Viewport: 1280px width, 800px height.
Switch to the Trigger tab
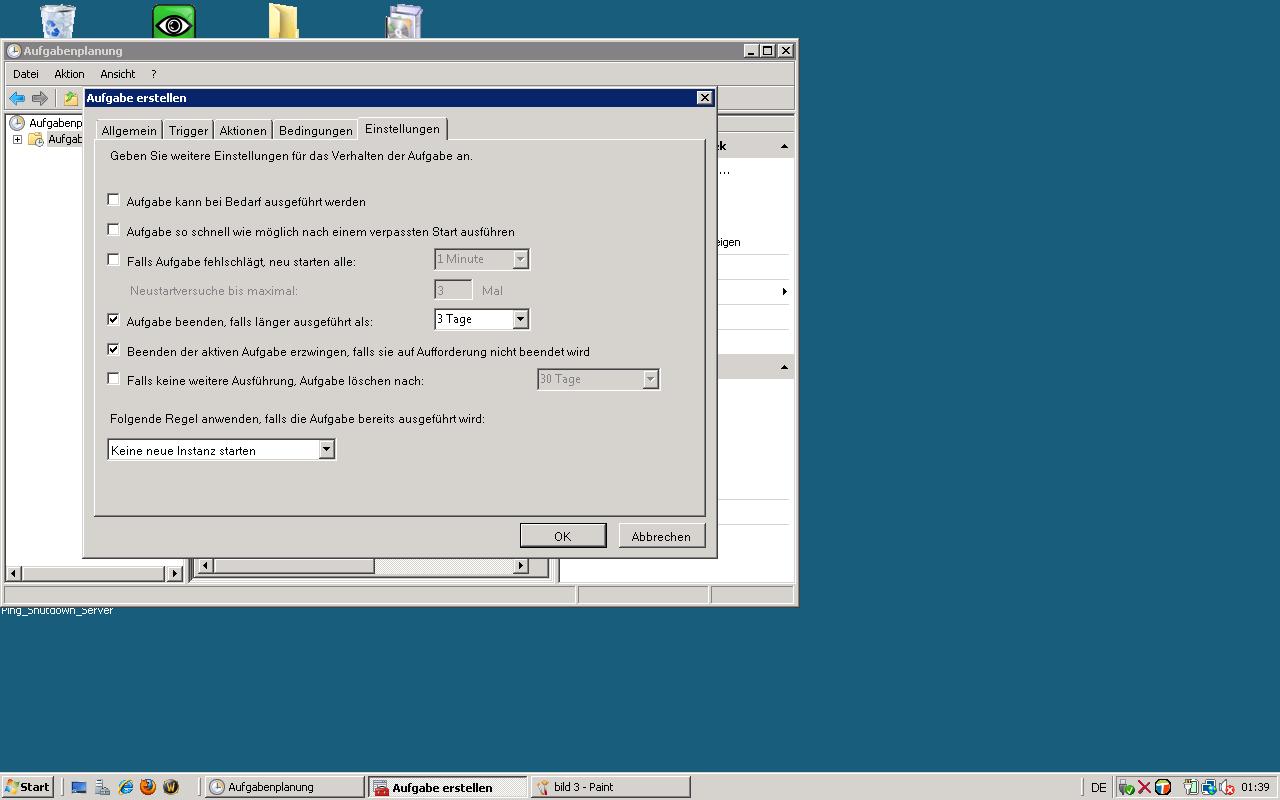[188, 130]
